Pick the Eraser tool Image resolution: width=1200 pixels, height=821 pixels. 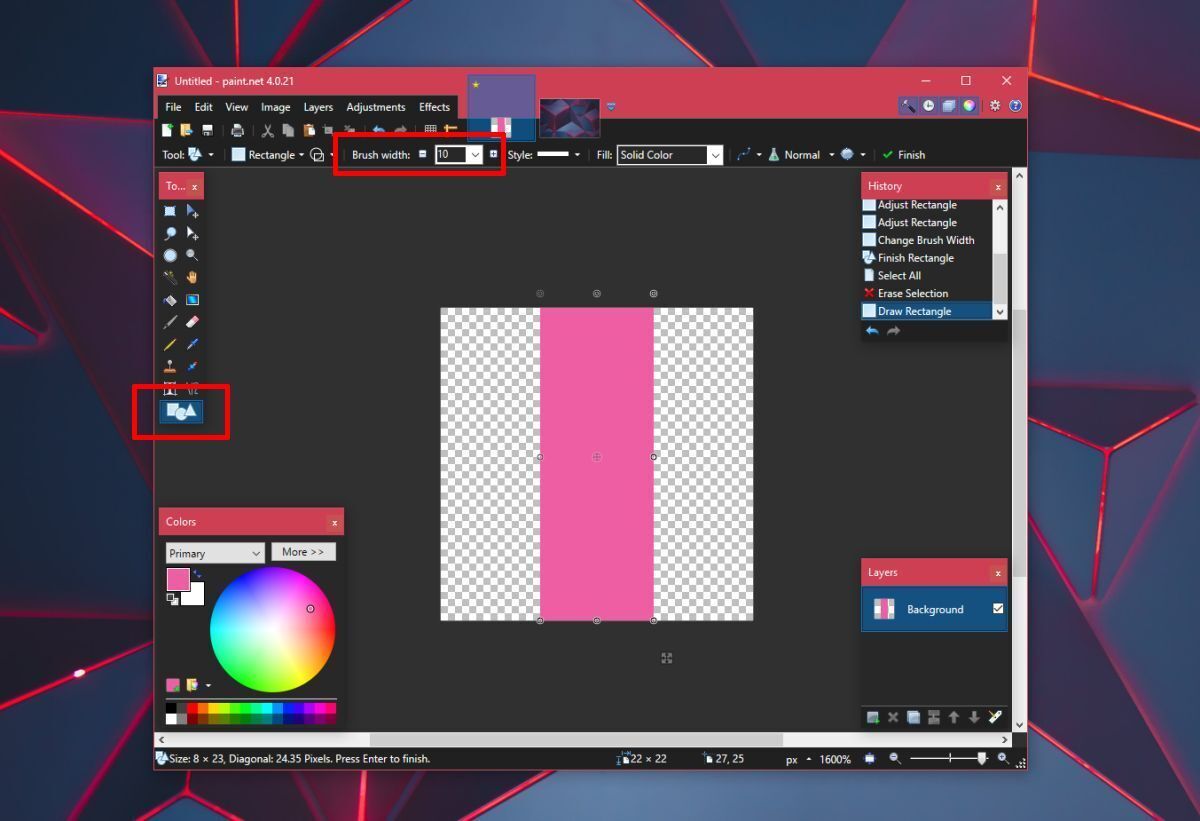point(193,321)
